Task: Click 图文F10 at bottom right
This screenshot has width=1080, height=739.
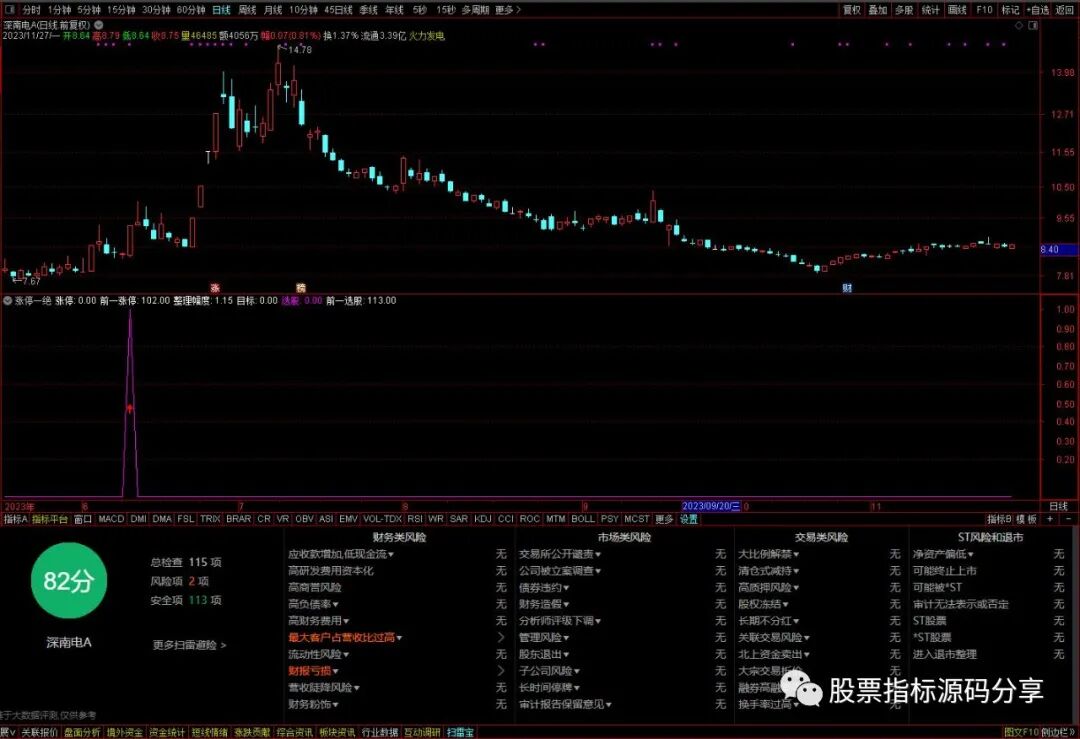Action: [x=1021, y=732]
